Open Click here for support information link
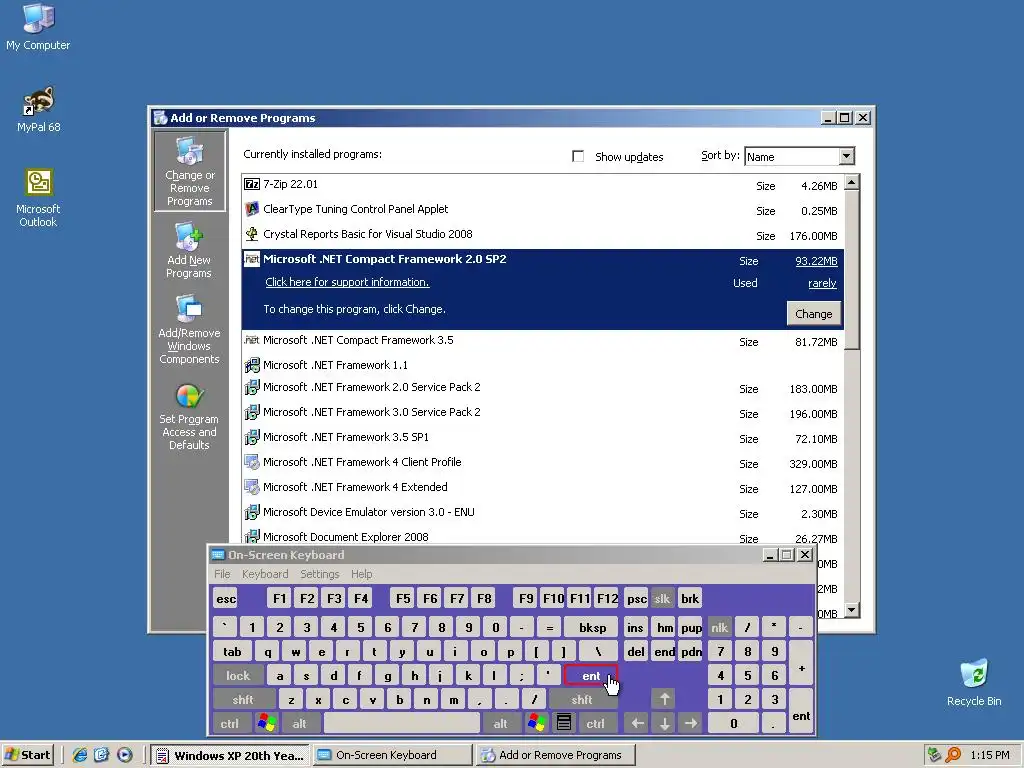Image resolution: width=1024 pixels, height=768 pixels. [347, 282]
